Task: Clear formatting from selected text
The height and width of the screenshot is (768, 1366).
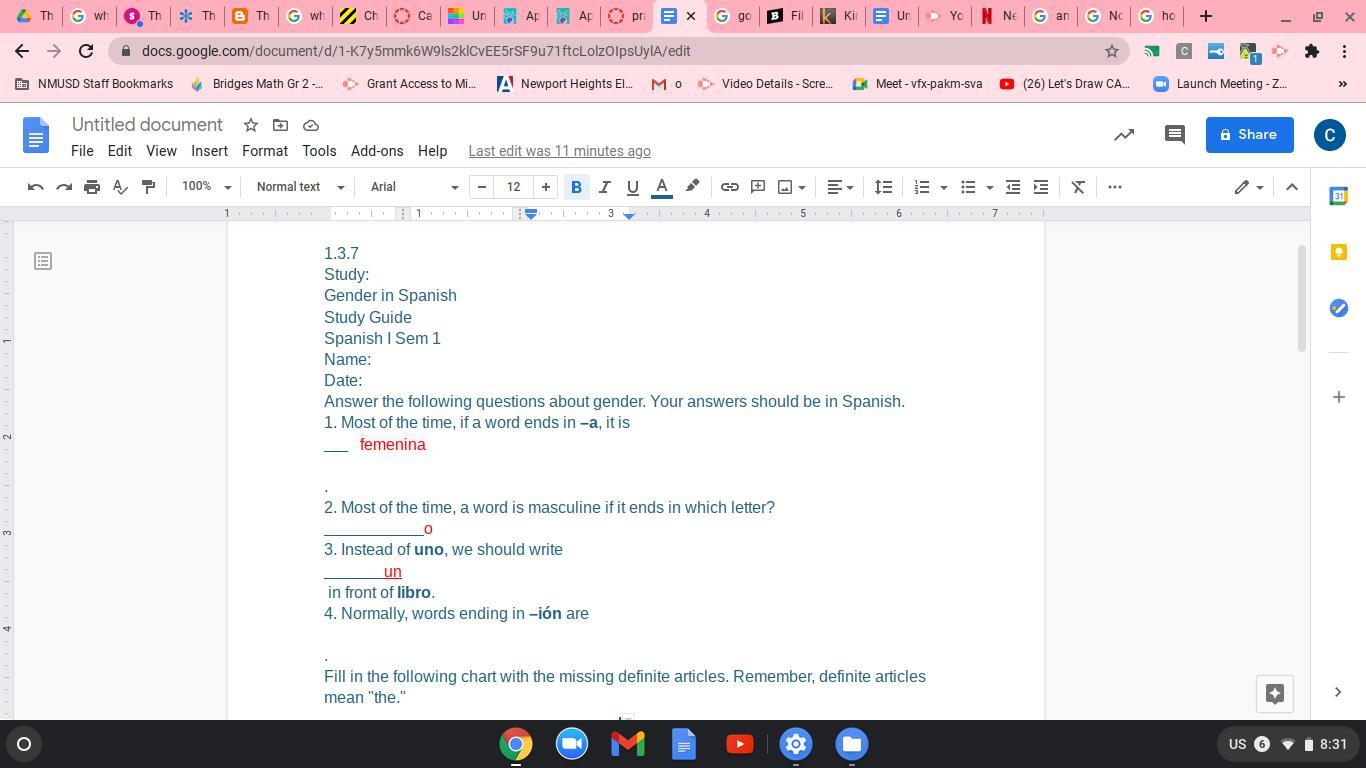Action: (x=1078, y=187)
